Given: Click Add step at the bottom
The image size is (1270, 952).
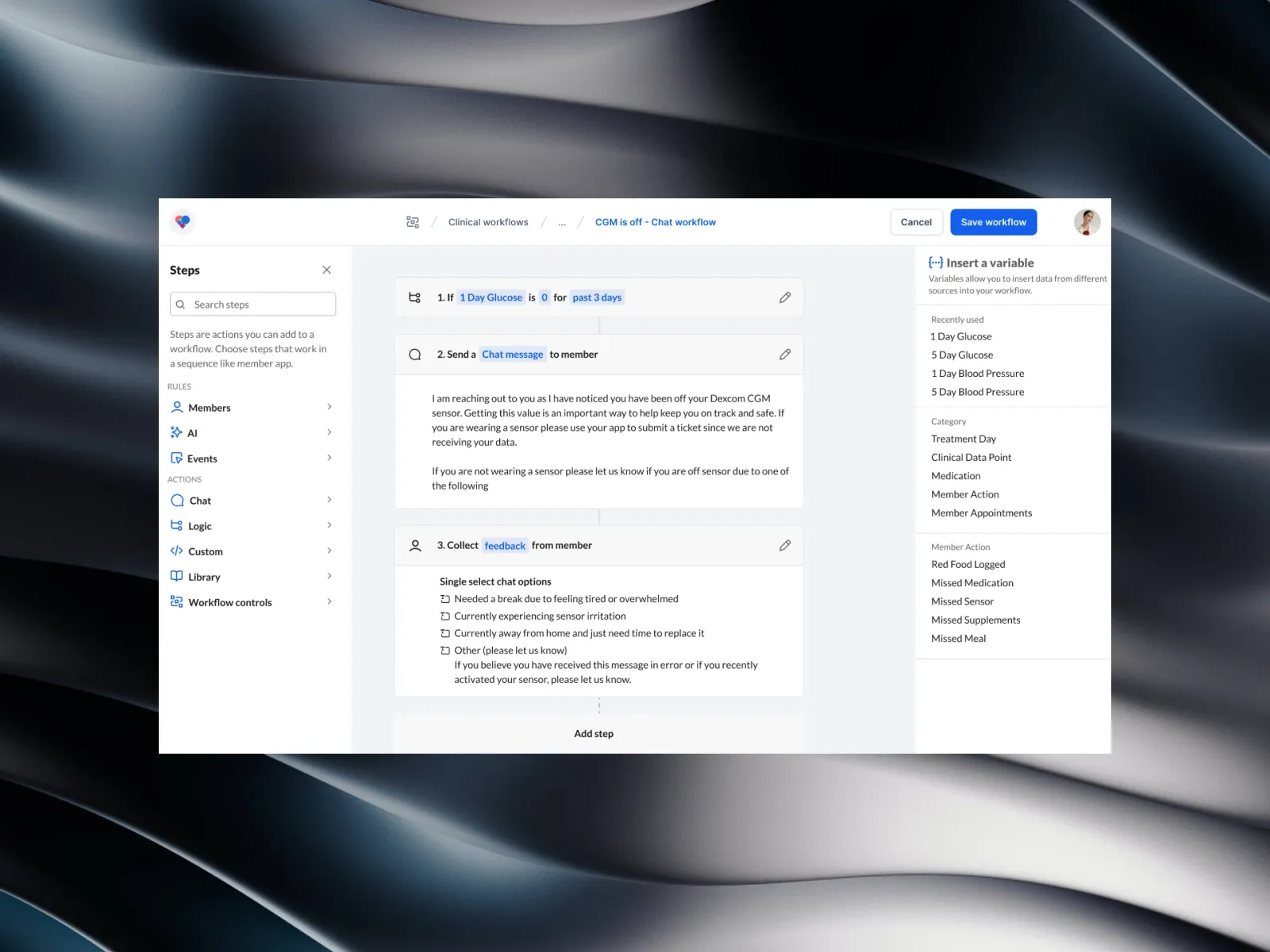Looking at the screenshot, I should point(594,734).
